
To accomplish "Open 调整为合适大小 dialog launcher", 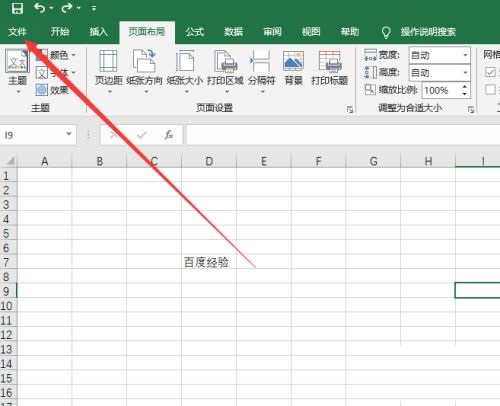I will (471, 109).
